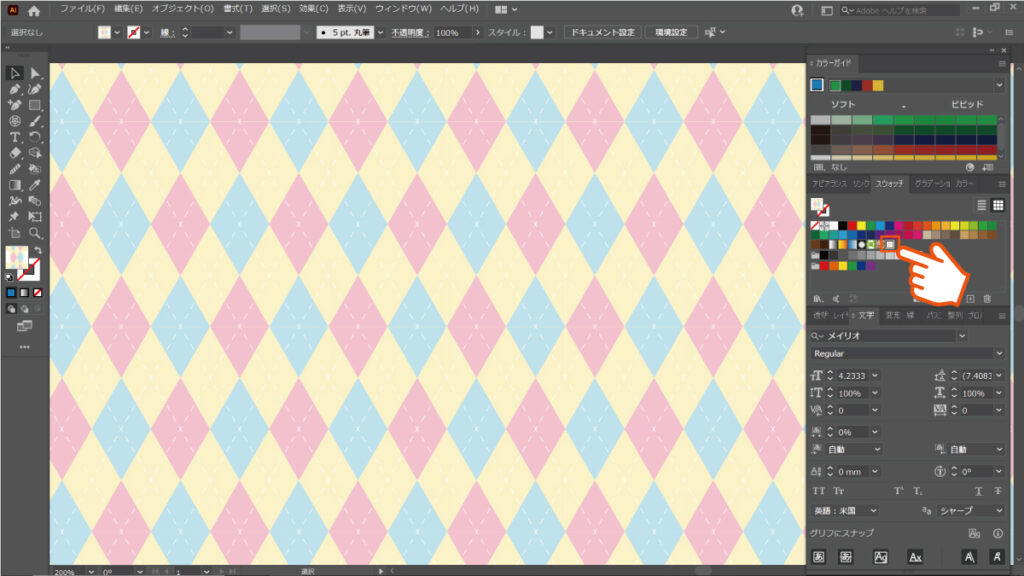Open the 5 pt. 丸筆 brush dropdown
Viewport: 1024px width, 576px height.
coord(380,32)
